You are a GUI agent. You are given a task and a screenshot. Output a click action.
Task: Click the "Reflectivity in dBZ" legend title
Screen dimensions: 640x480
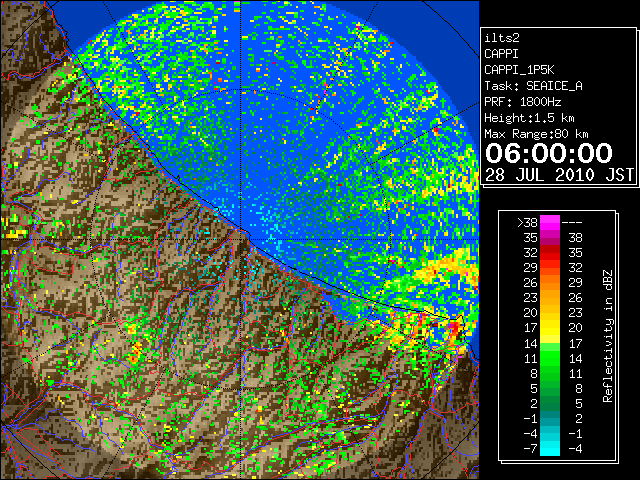607,336
